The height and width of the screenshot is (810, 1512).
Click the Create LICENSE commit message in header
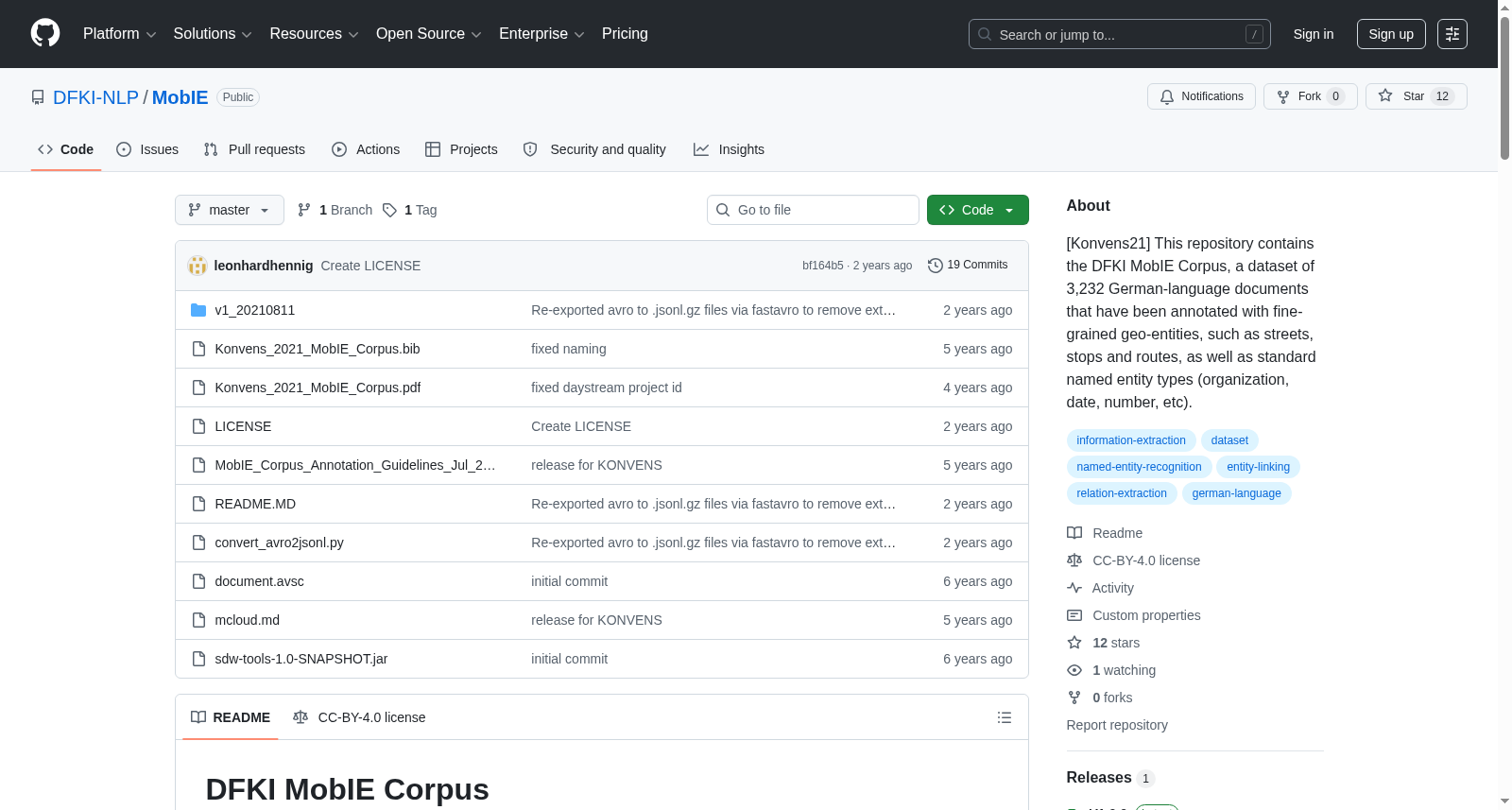coord(370,266)
